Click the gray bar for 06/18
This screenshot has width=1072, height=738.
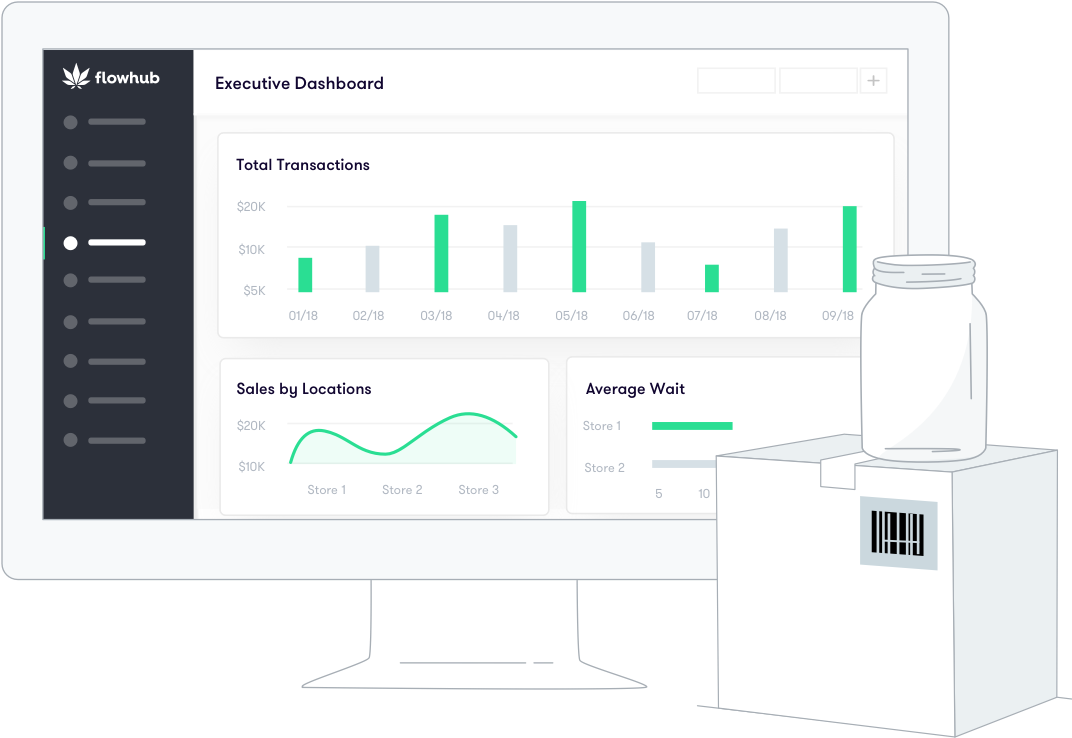648,267
